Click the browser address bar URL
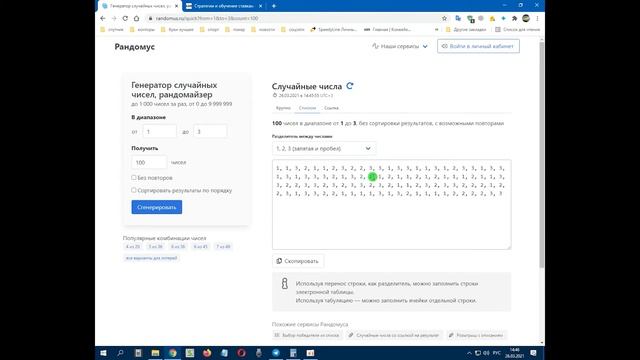This screenshot has height=360, width=640. [x=207, y=18]
